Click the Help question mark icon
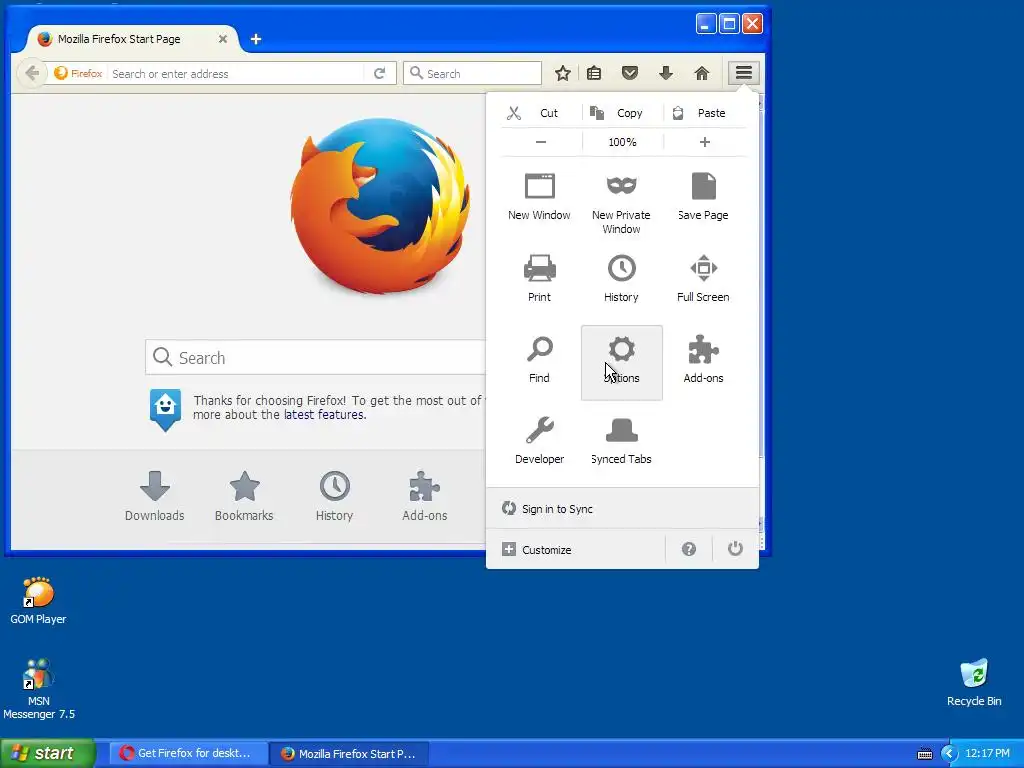Viewport: 1024px width, 768px height. pyautogui.click(x=688, y=549)
